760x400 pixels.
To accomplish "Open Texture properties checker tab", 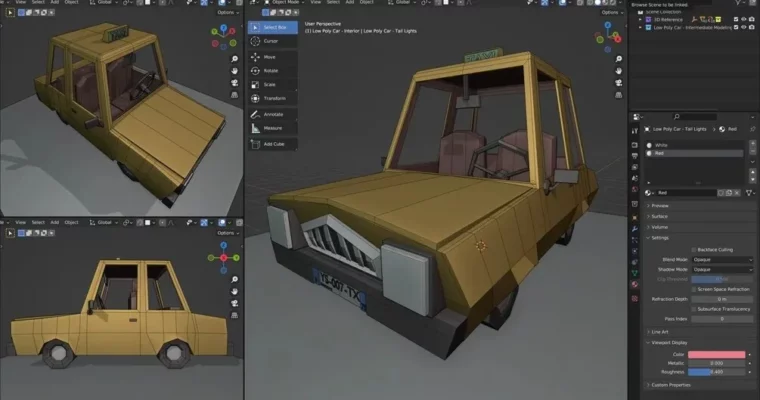I will tap(635, 299).
